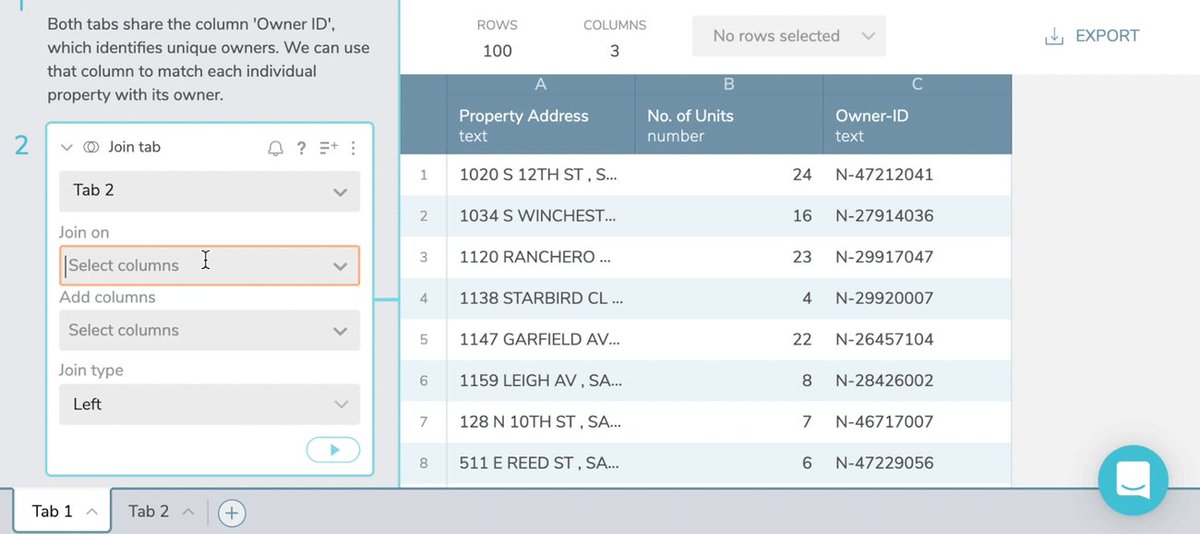This screenshot has height=534, width=1200.
Task: Select cell 128 N 10TH ST
Action: click(540, 422)
